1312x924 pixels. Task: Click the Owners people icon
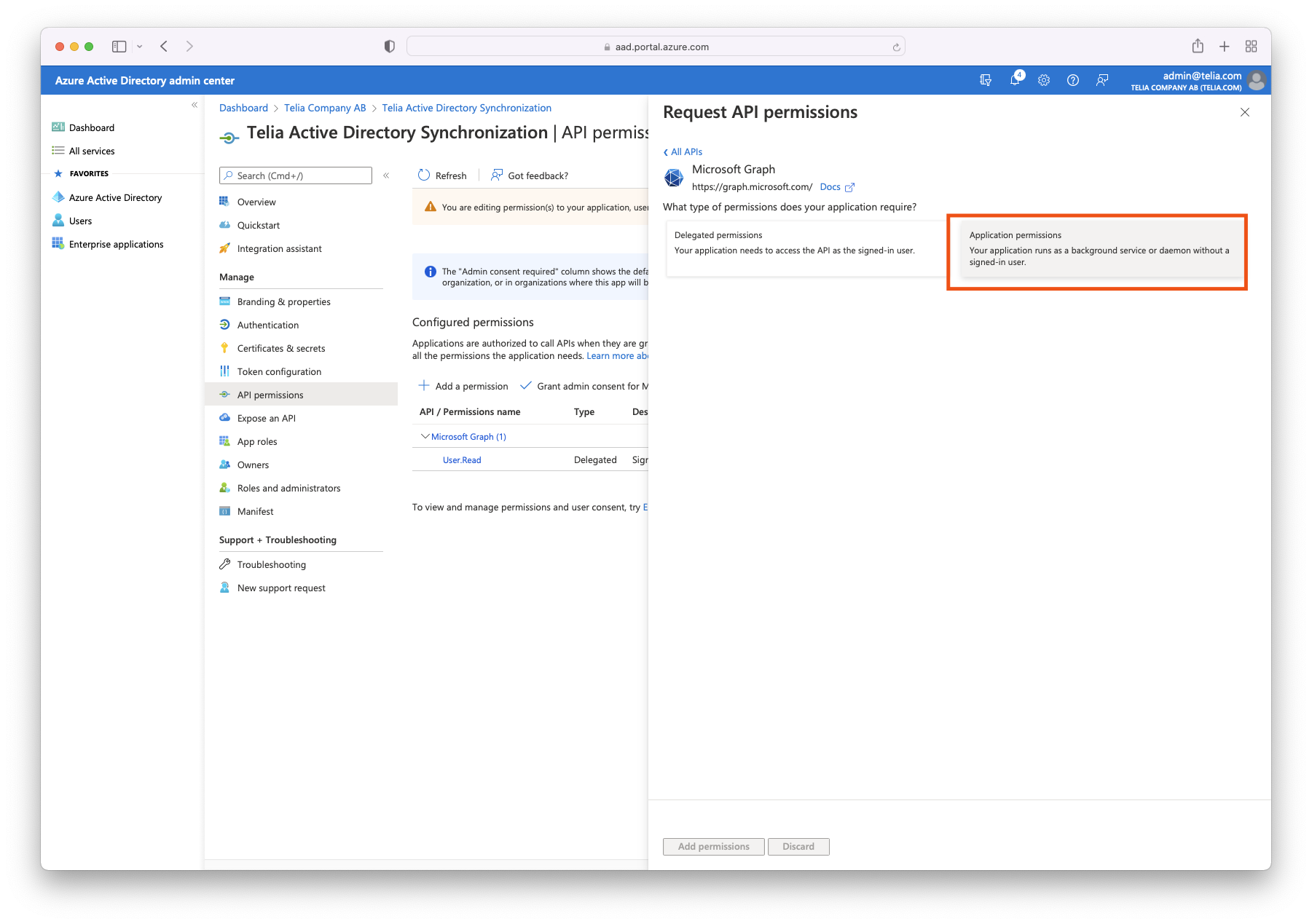pos(224,465)
